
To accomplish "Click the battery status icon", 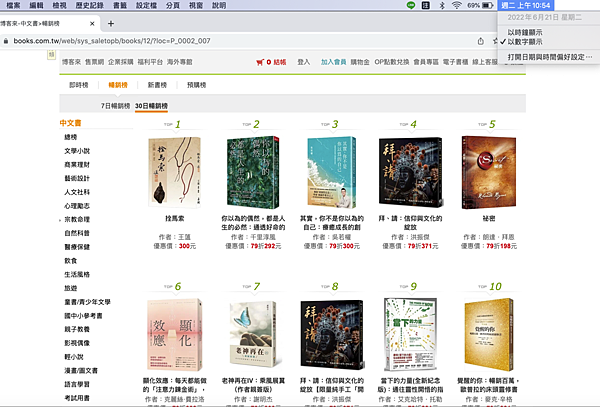I will coord(488,5).
